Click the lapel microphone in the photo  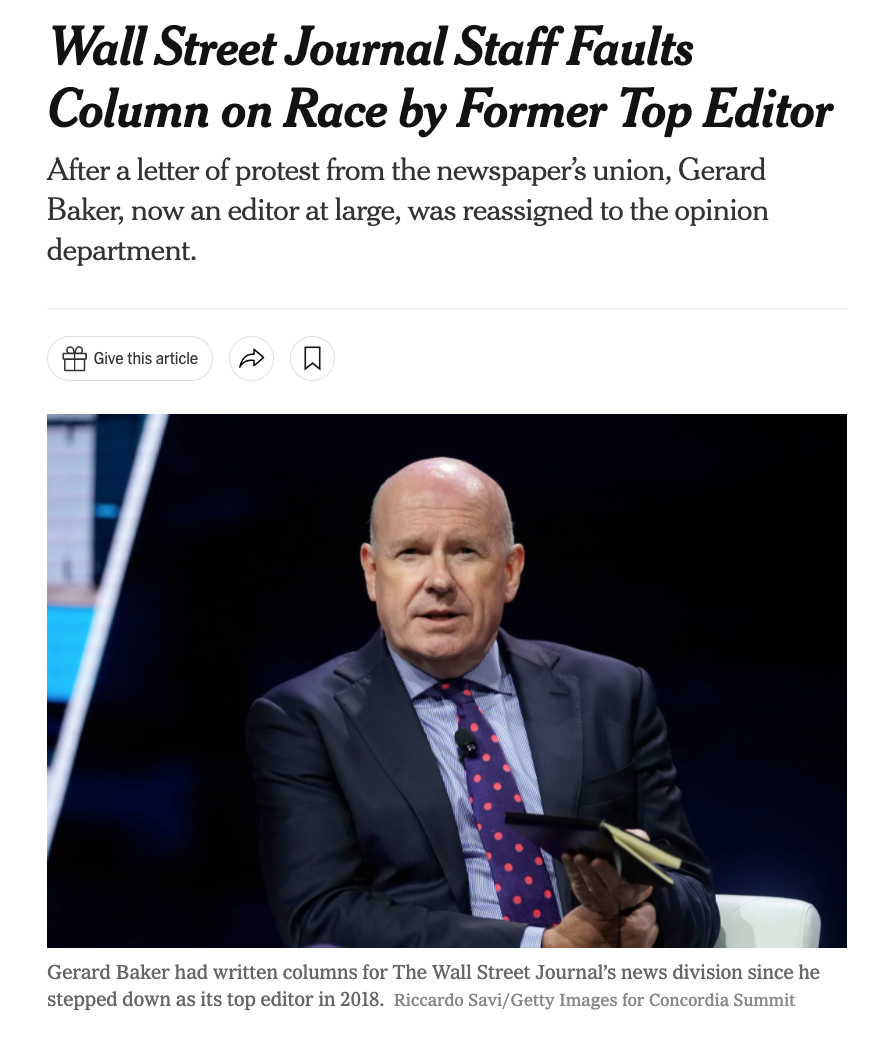click(x=465, y=741)
